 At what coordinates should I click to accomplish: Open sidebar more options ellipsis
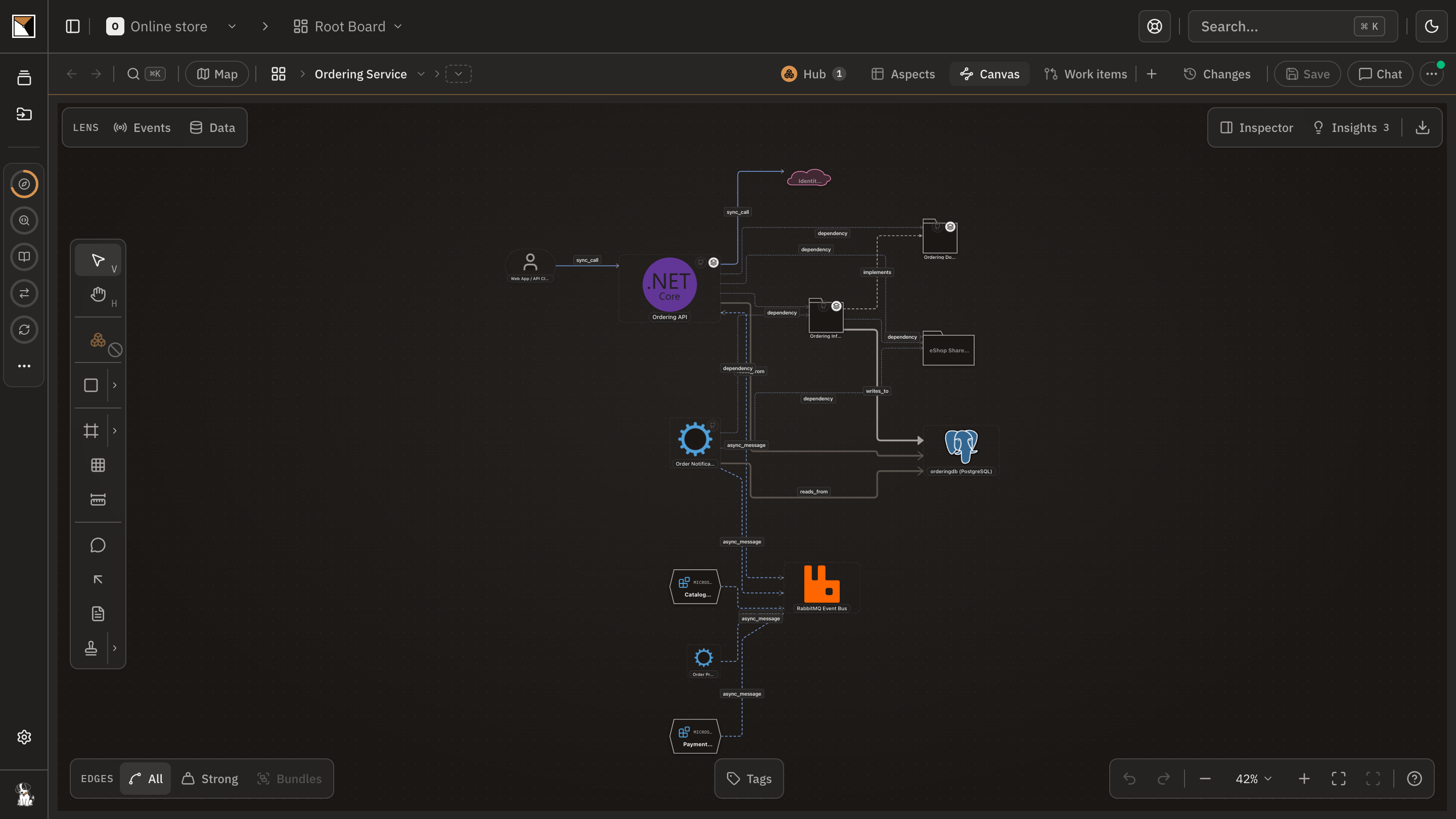click(x=24, y=366)
